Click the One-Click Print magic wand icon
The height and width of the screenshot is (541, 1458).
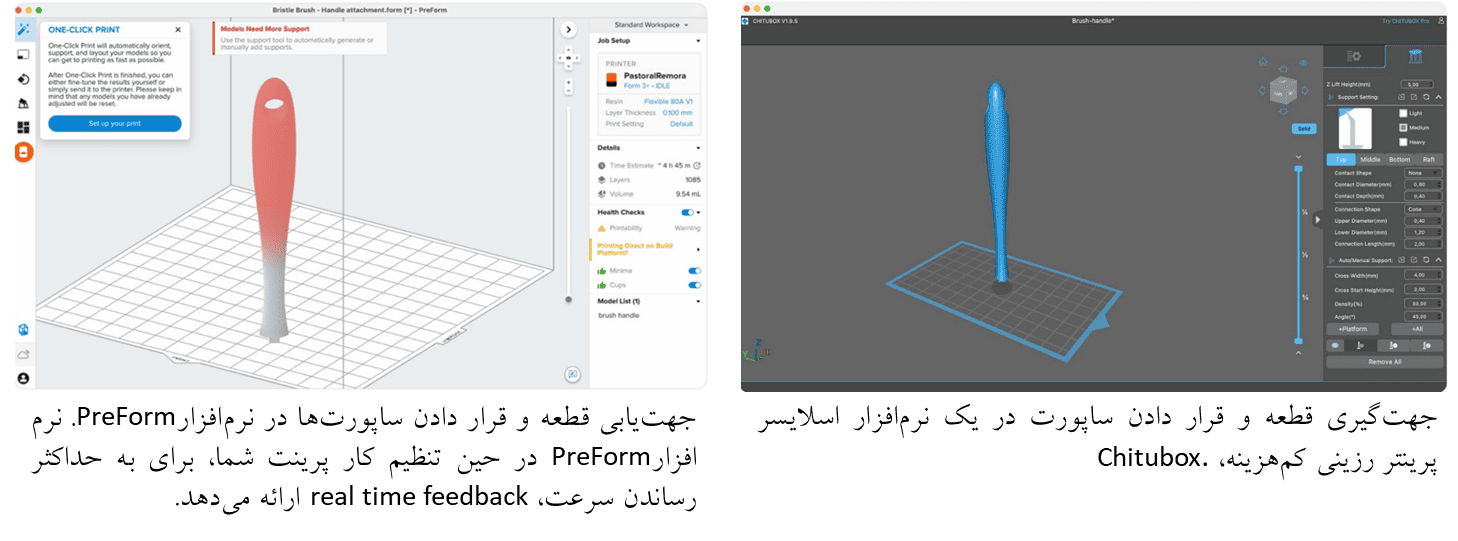[24, 30]
